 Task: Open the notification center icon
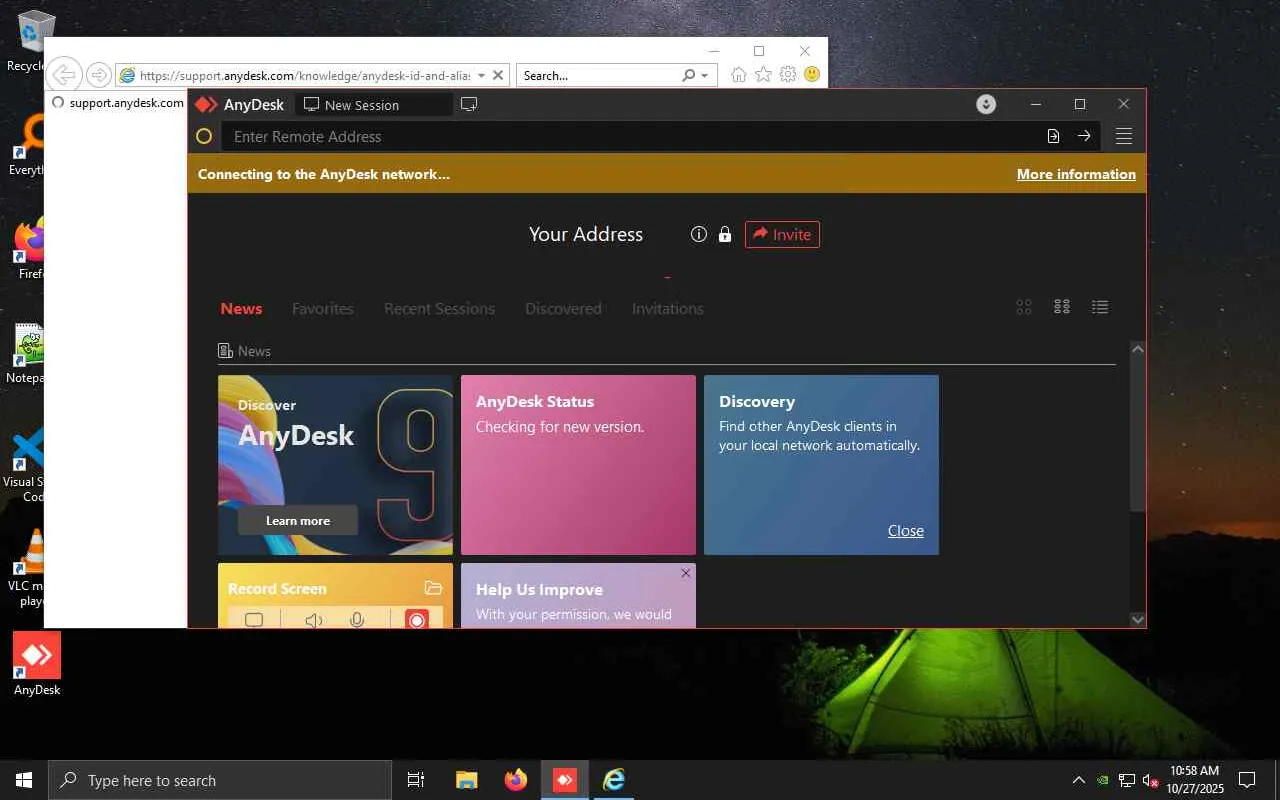[1247, 780]
